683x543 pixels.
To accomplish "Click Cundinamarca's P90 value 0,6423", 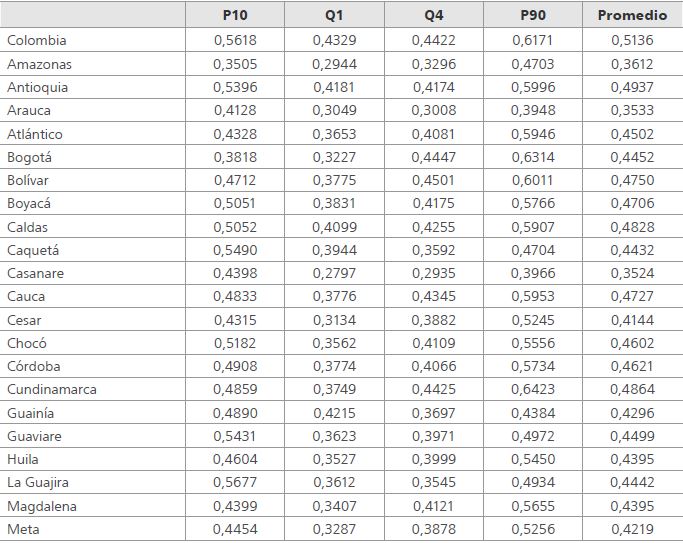I will 533,389.
